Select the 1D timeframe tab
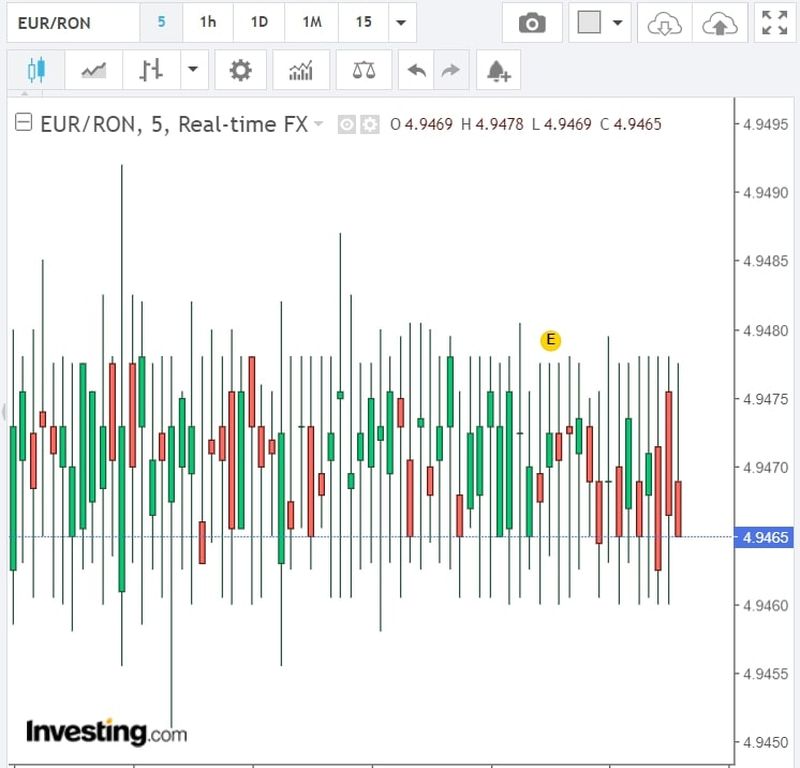Screen dimensions: 800x768 (x=259, y=22)
